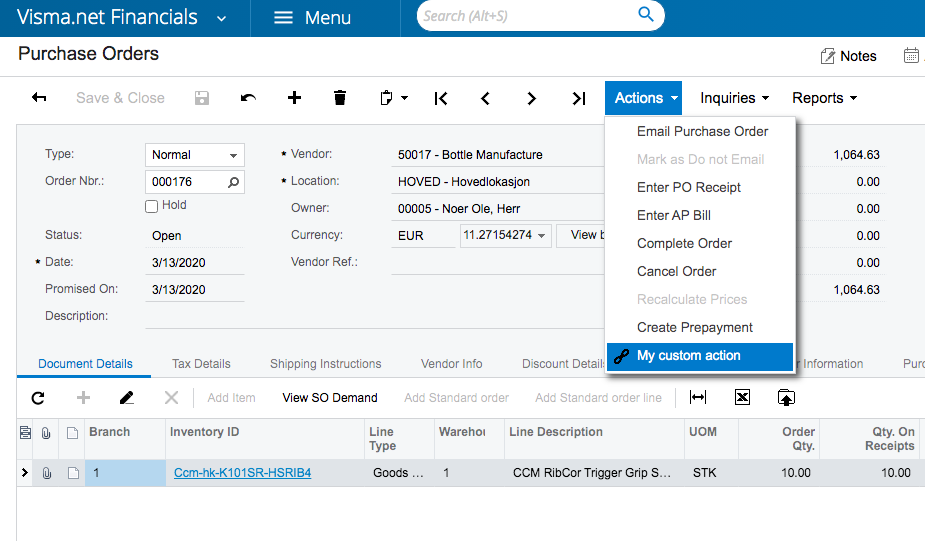Refresh grid with circular arrow icon
The width and height of the screenshot is (925, 541).
pyautogui.click(x=38, y=398)
